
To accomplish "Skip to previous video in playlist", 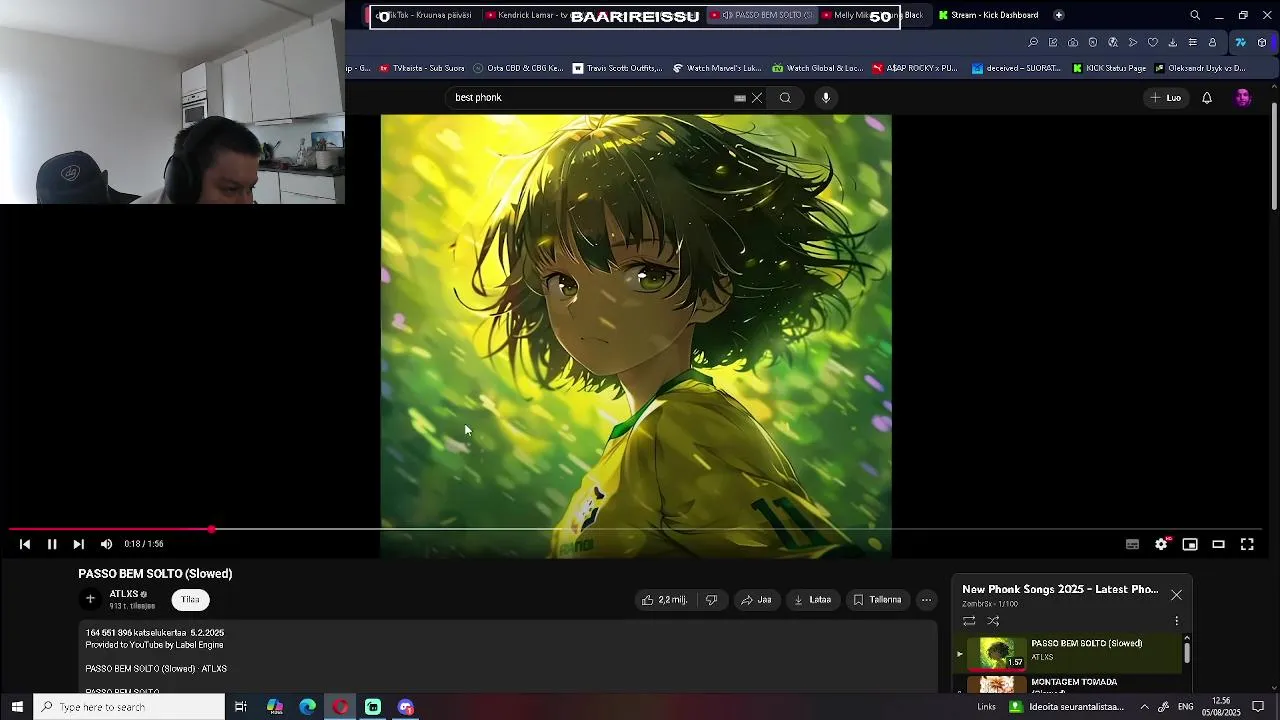I will pos(25,544).
